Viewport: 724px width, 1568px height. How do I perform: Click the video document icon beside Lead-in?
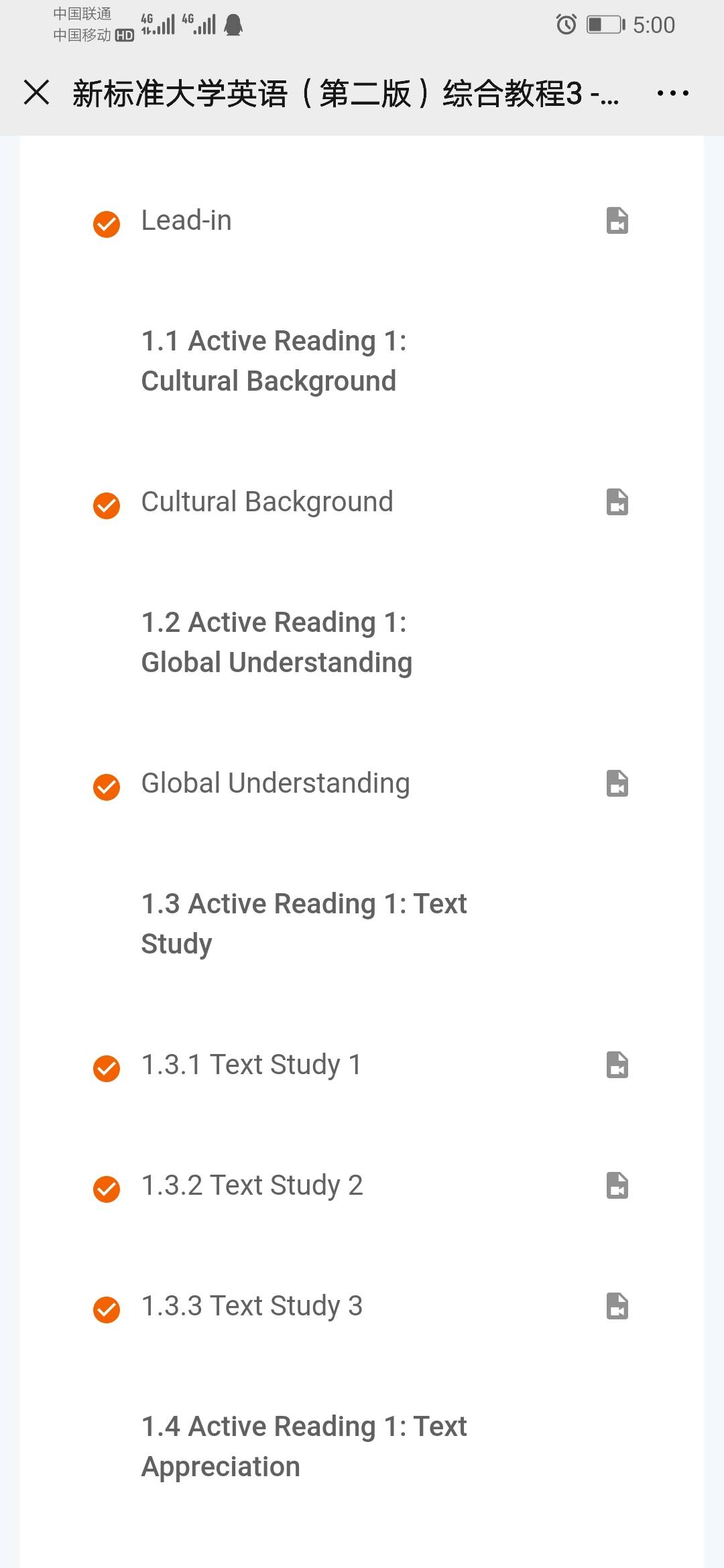pyautogui.click(x=617, y=220)
